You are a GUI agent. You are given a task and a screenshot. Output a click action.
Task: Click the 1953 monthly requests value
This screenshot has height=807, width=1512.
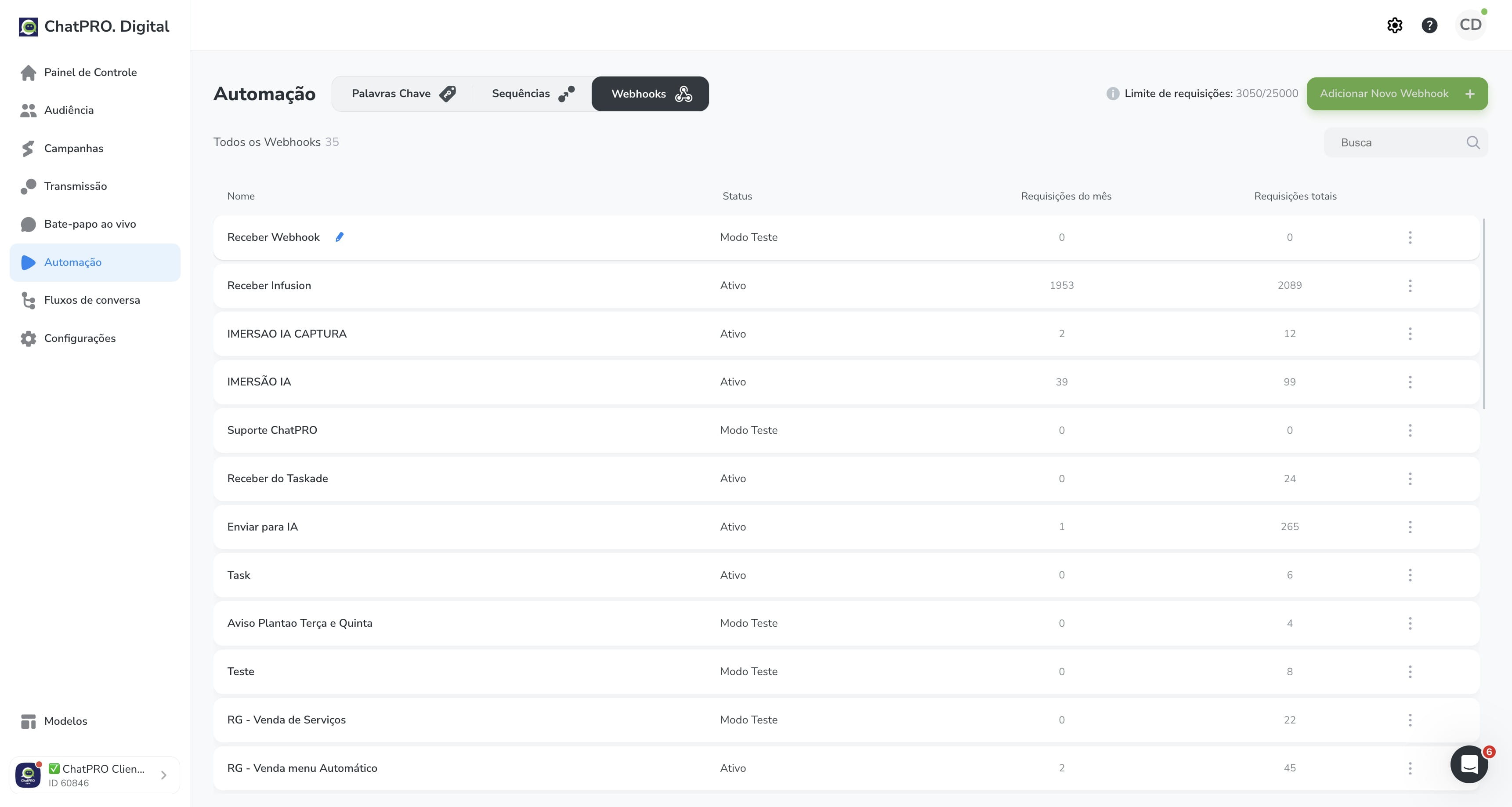click(x=1061, y=285)
